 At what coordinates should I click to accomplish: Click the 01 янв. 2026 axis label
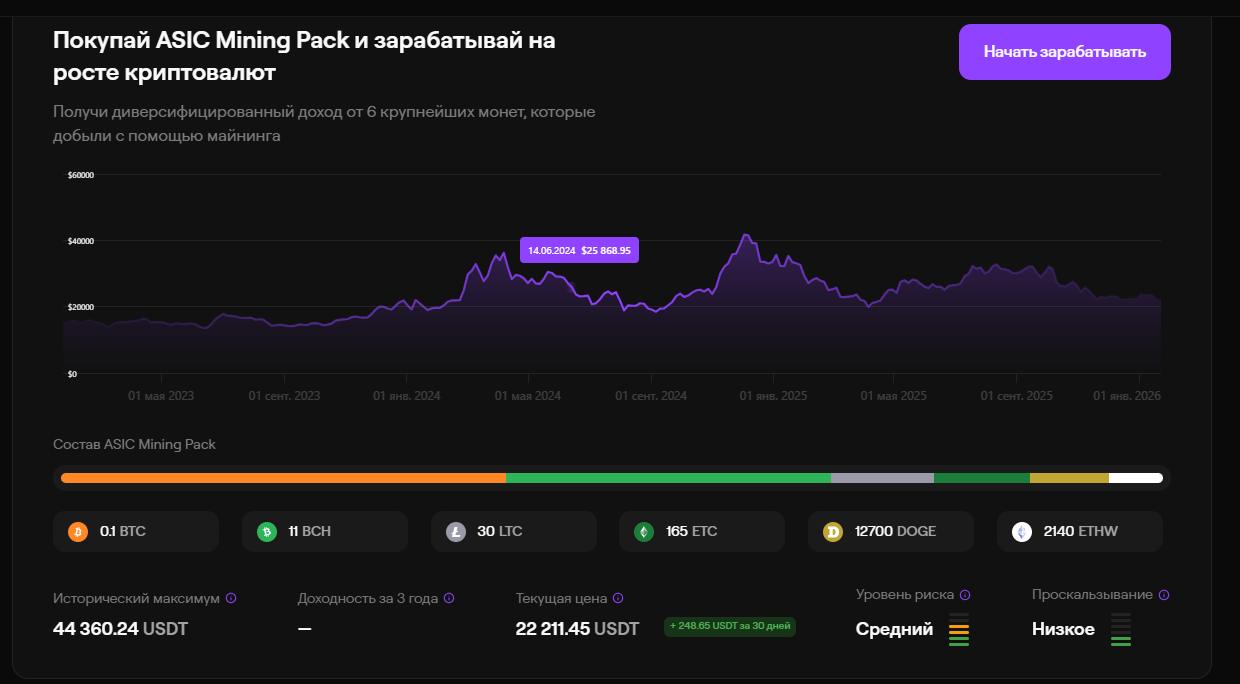click(x=1128, y=396)
